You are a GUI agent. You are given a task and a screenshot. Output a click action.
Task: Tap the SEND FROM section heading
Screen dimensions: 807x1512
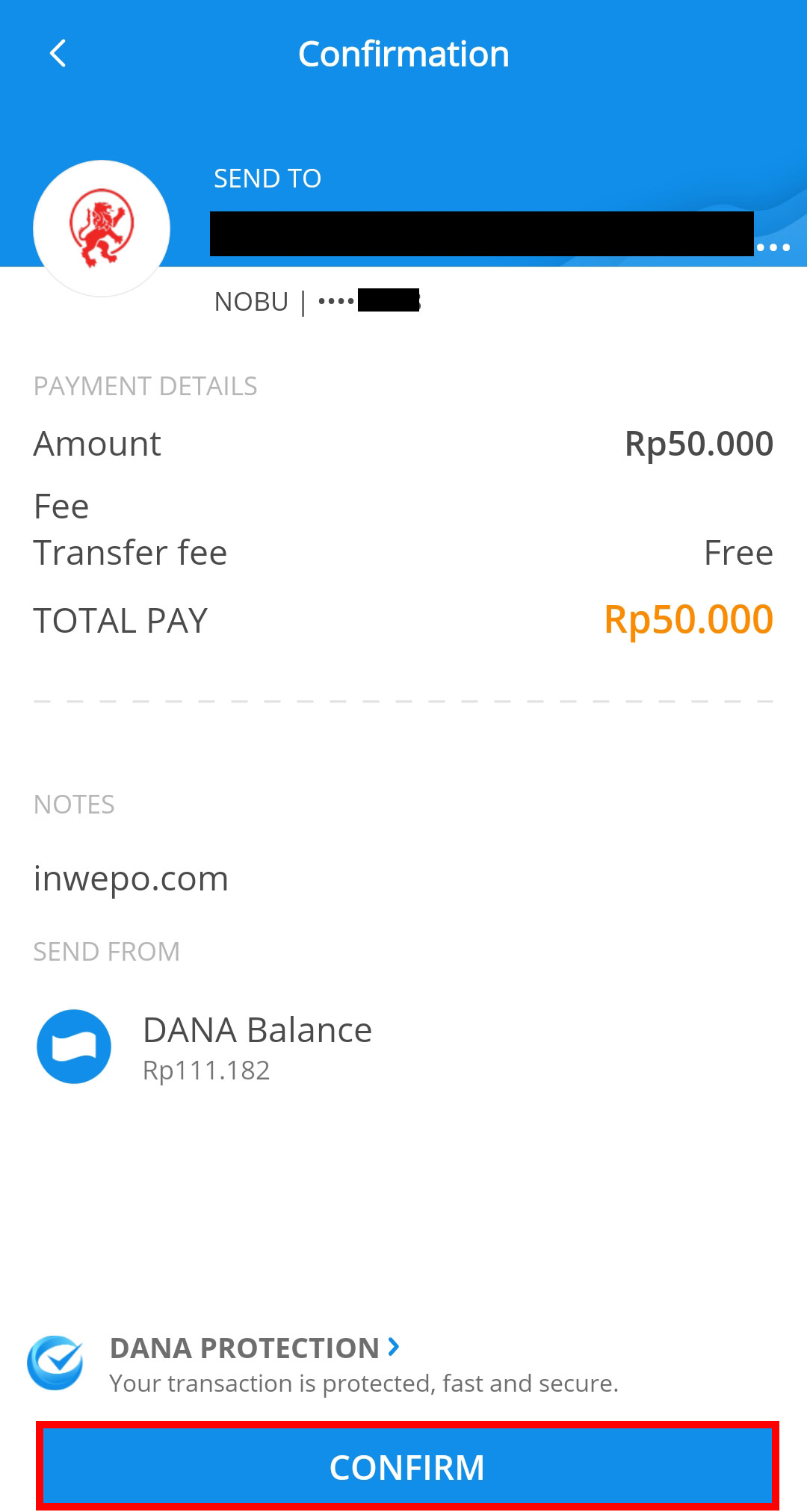click(x=107, y=952)
